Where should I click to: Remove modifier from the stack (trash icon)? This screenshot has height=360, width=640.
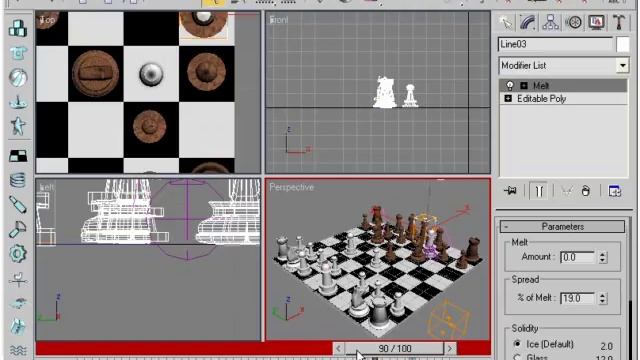pos(586,191)
